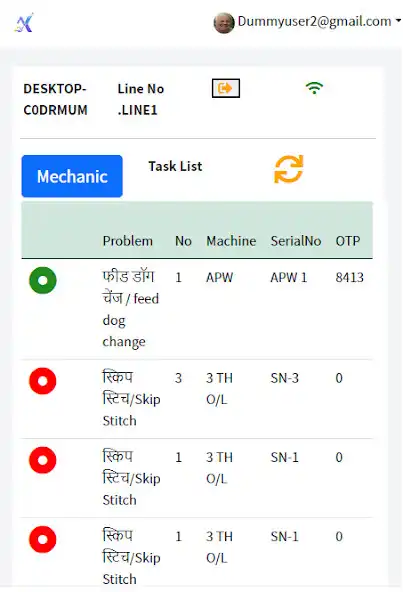Image resolution: width=403 pixels, height=592 pixels.
Task: Click the Machine column header
Action: [231, 241]
